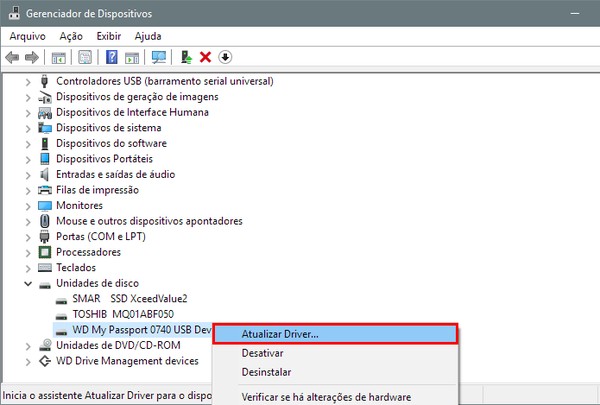Click the imaging devices category icon
The height and width of the screenshot is (405, 600).
(45, 97)
